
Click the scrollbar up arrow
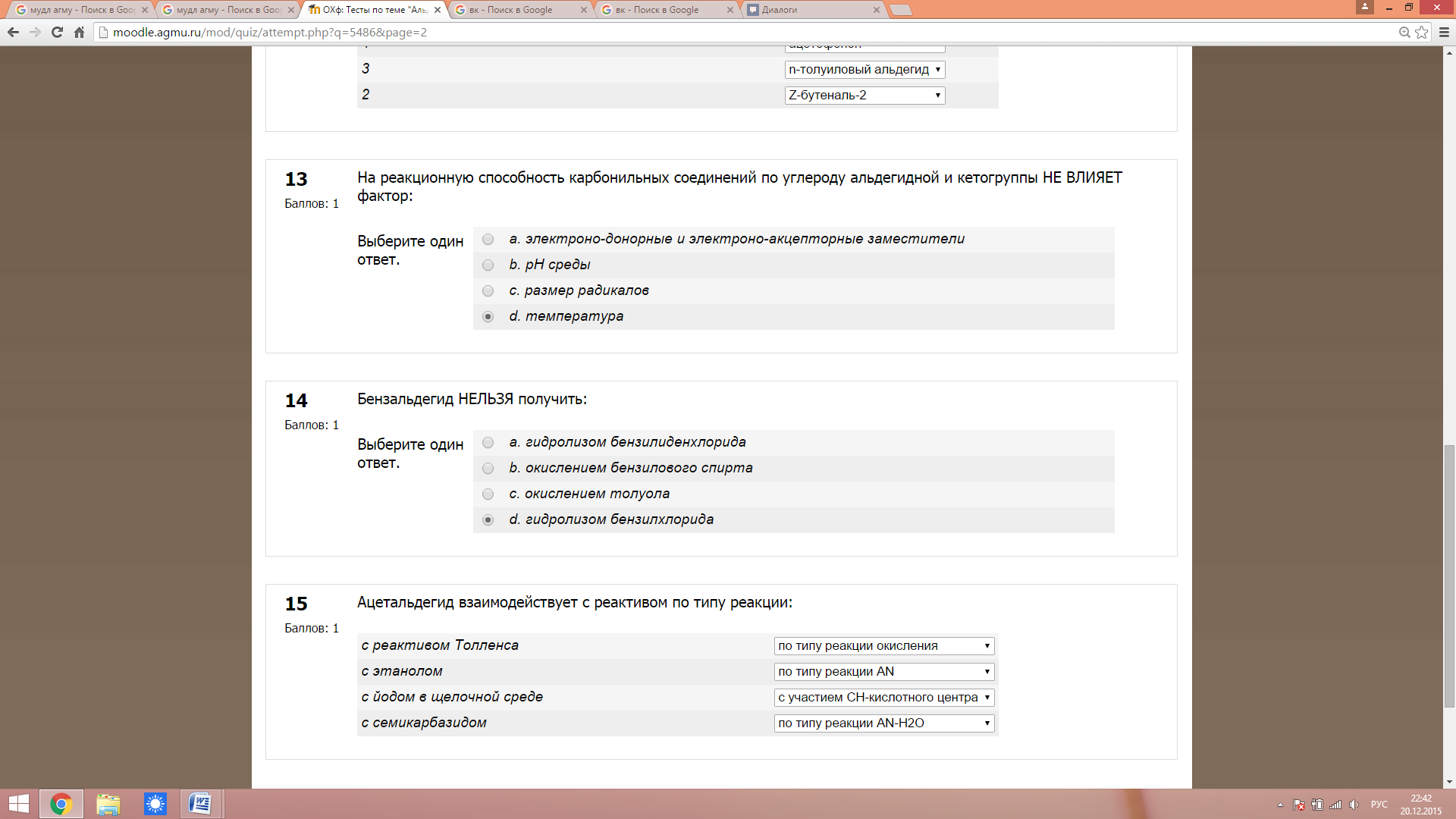click(1449, 53)
